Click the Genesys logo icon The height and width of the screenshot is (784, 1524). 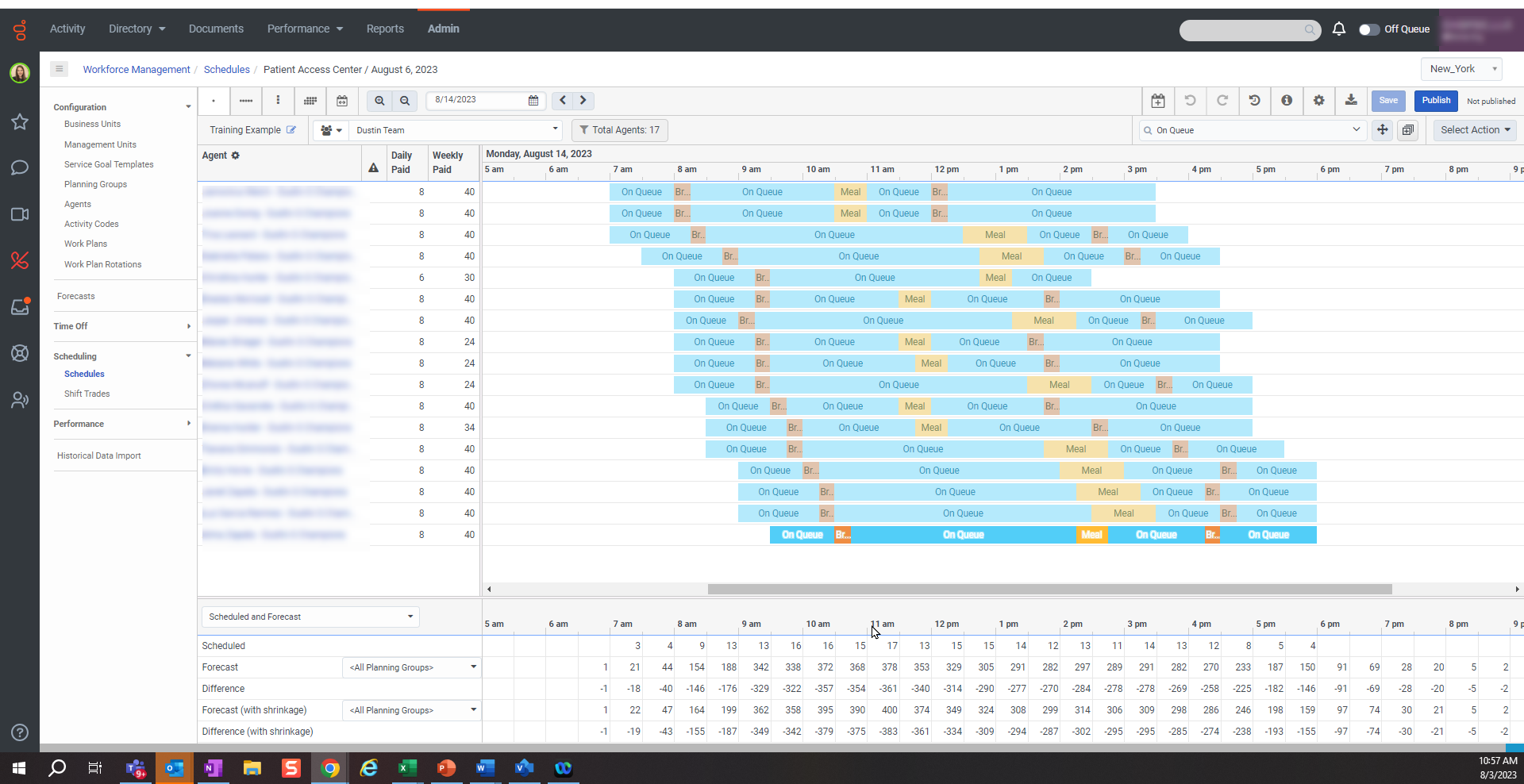click(x=20, y=30)
